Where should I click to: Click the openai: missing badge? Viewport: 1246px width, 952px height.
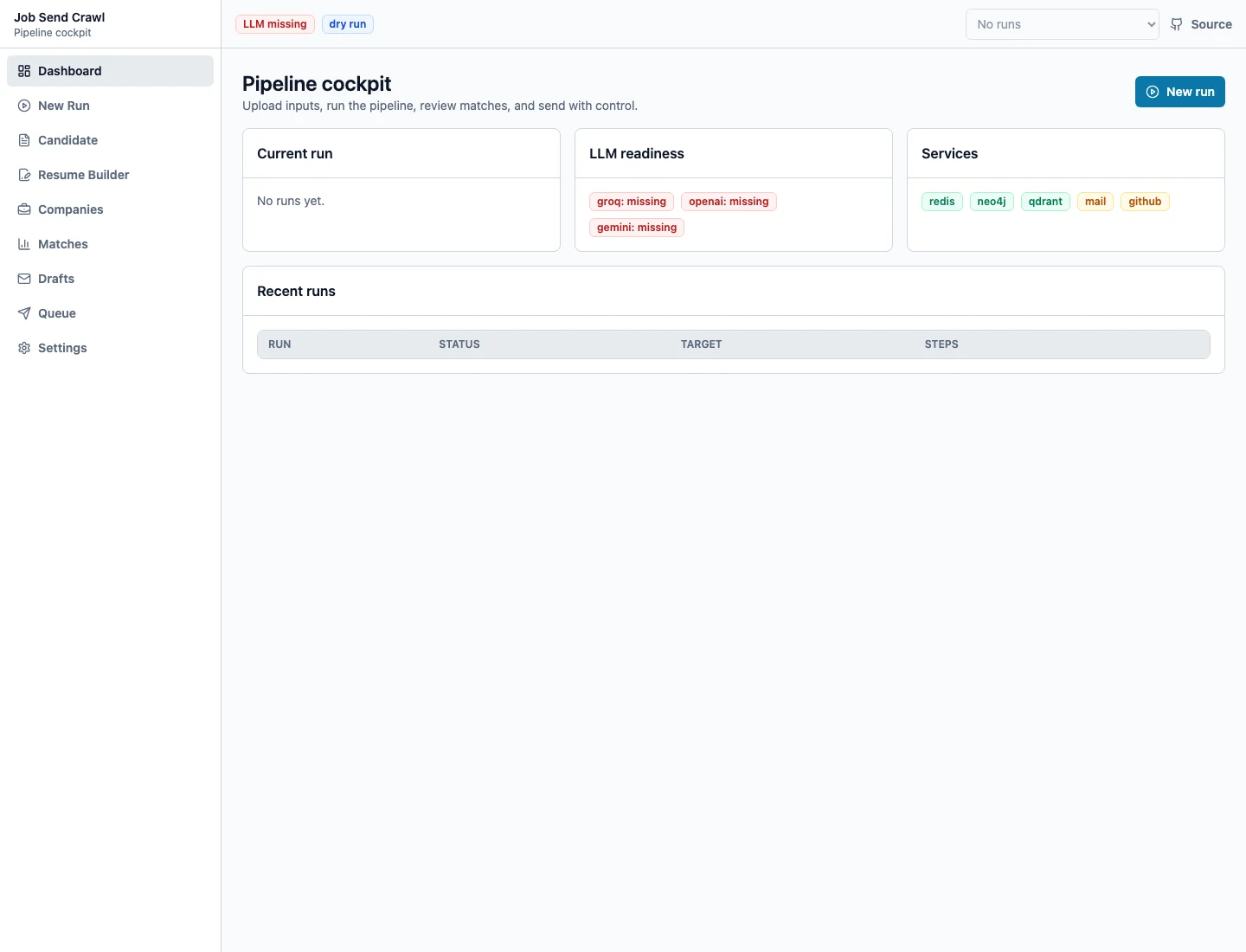729,202
